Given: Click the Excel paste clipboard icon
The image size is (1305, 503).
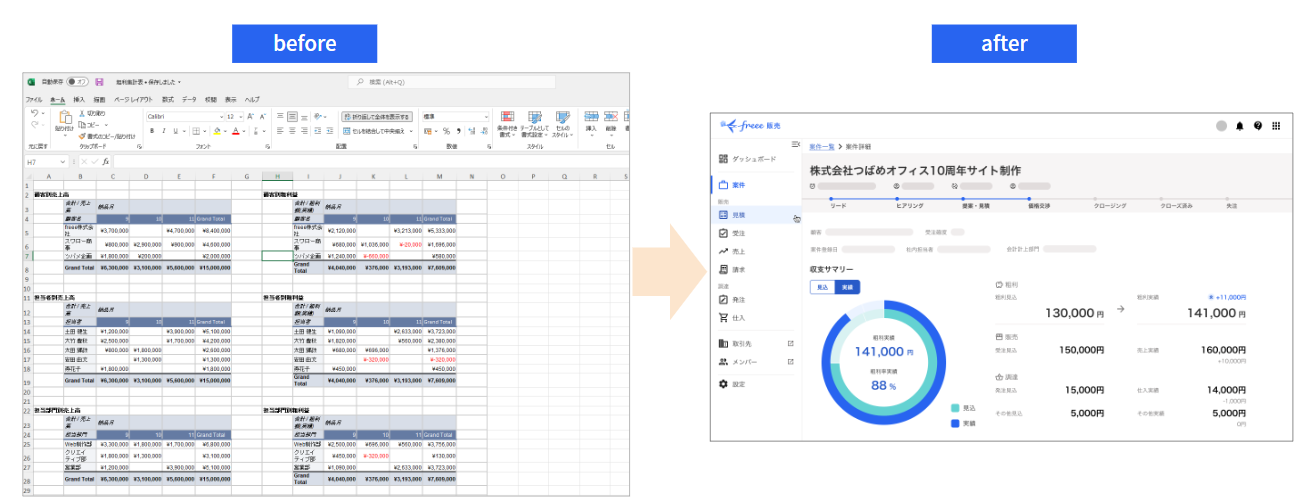Looking at the screenshot, I should 66,117.
